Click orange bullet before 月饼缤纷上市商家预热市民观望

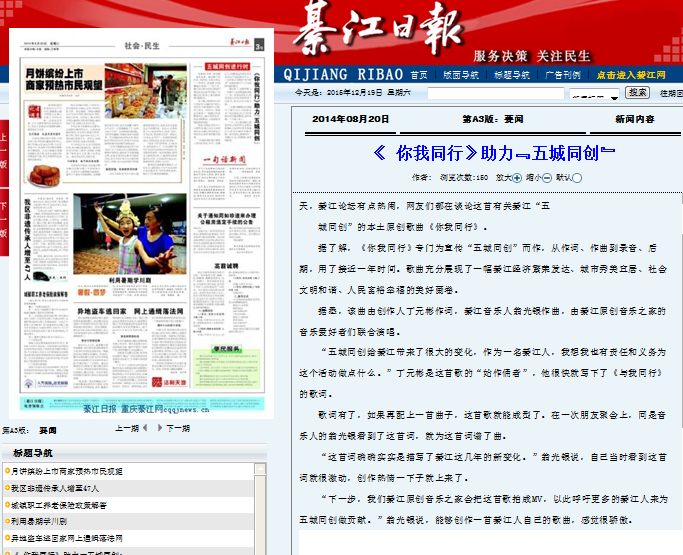click(x=7, y=470)
